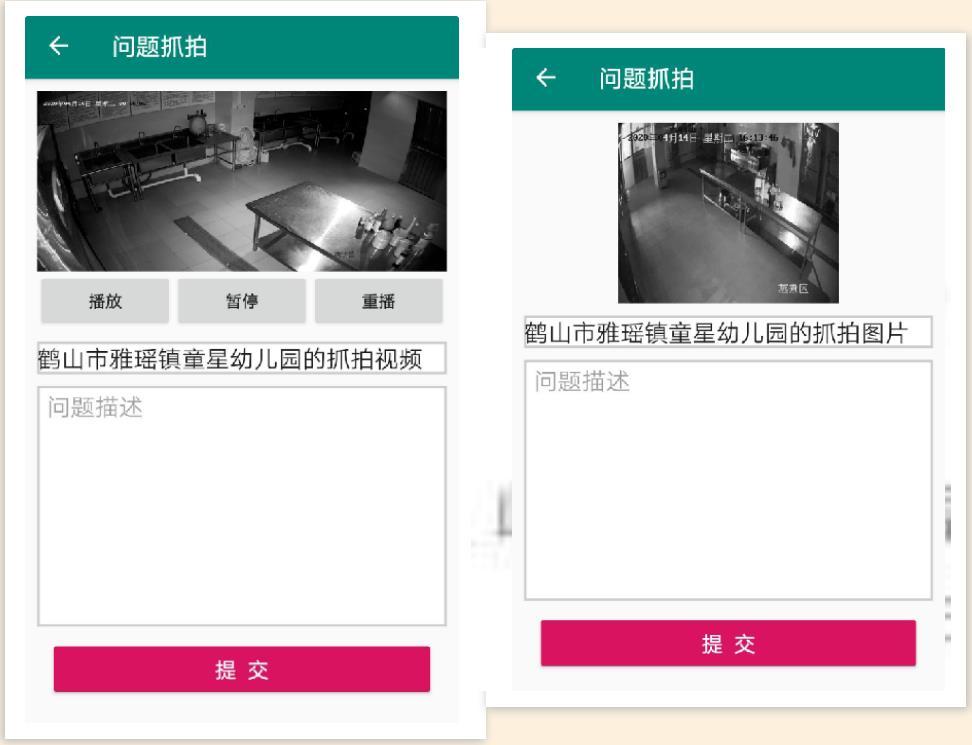The width and height of the screenshot is (972, 745).
Task: Tap back arrow on the video capture screen
Action: click(59, 47)
